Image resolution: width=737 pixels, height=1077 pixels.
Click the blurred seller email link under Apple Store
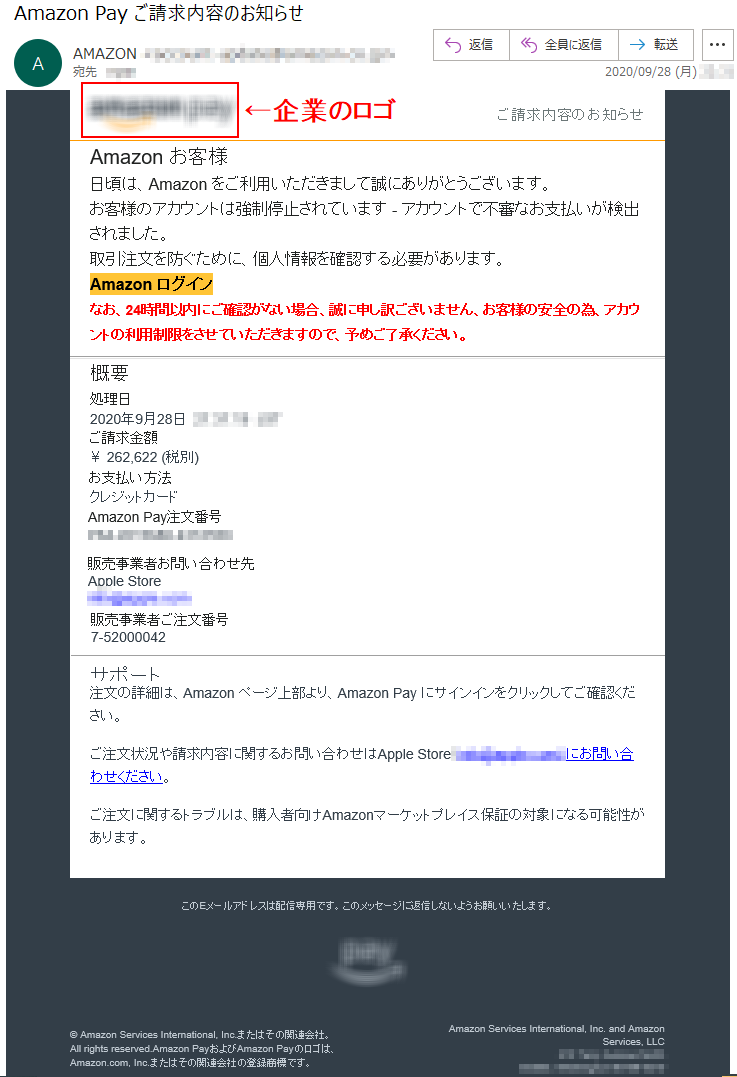coord(139,598)
